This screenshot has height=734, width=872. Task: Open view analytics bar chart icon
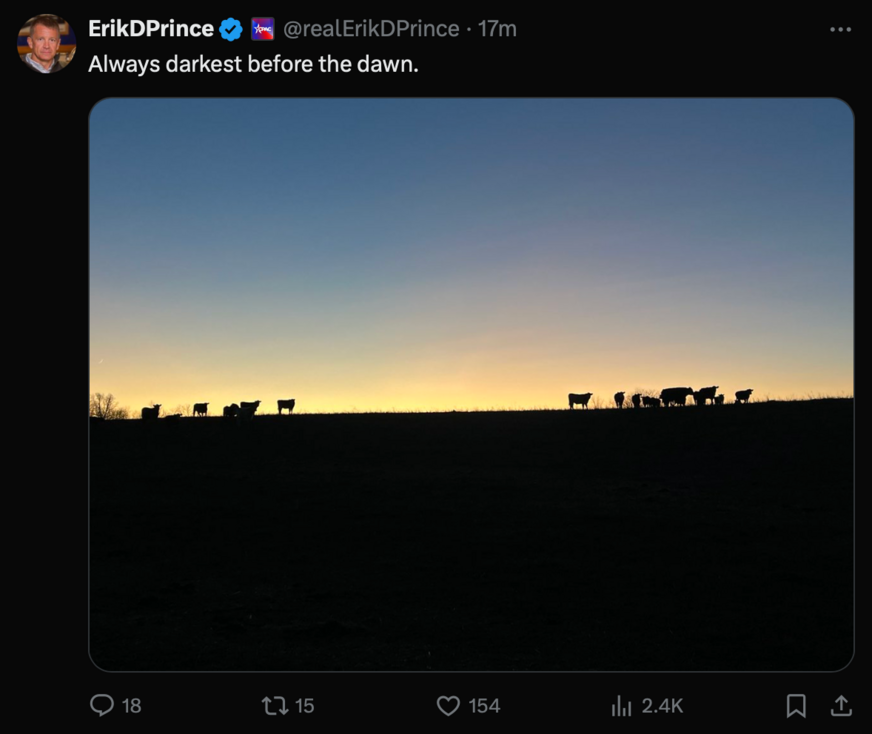621,706
